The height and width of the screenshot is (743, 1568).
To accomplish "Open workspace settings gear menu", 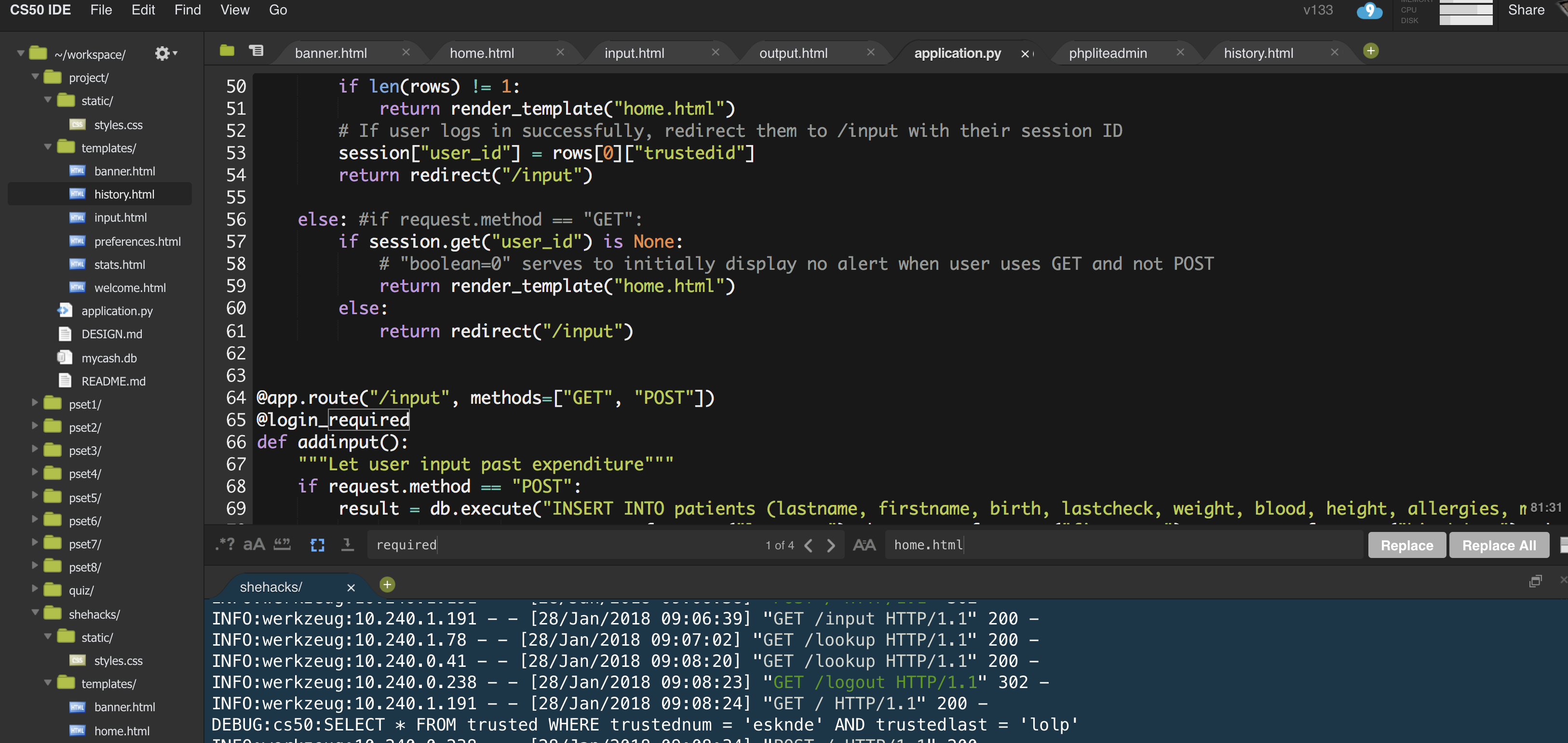I will pos(164,53).
